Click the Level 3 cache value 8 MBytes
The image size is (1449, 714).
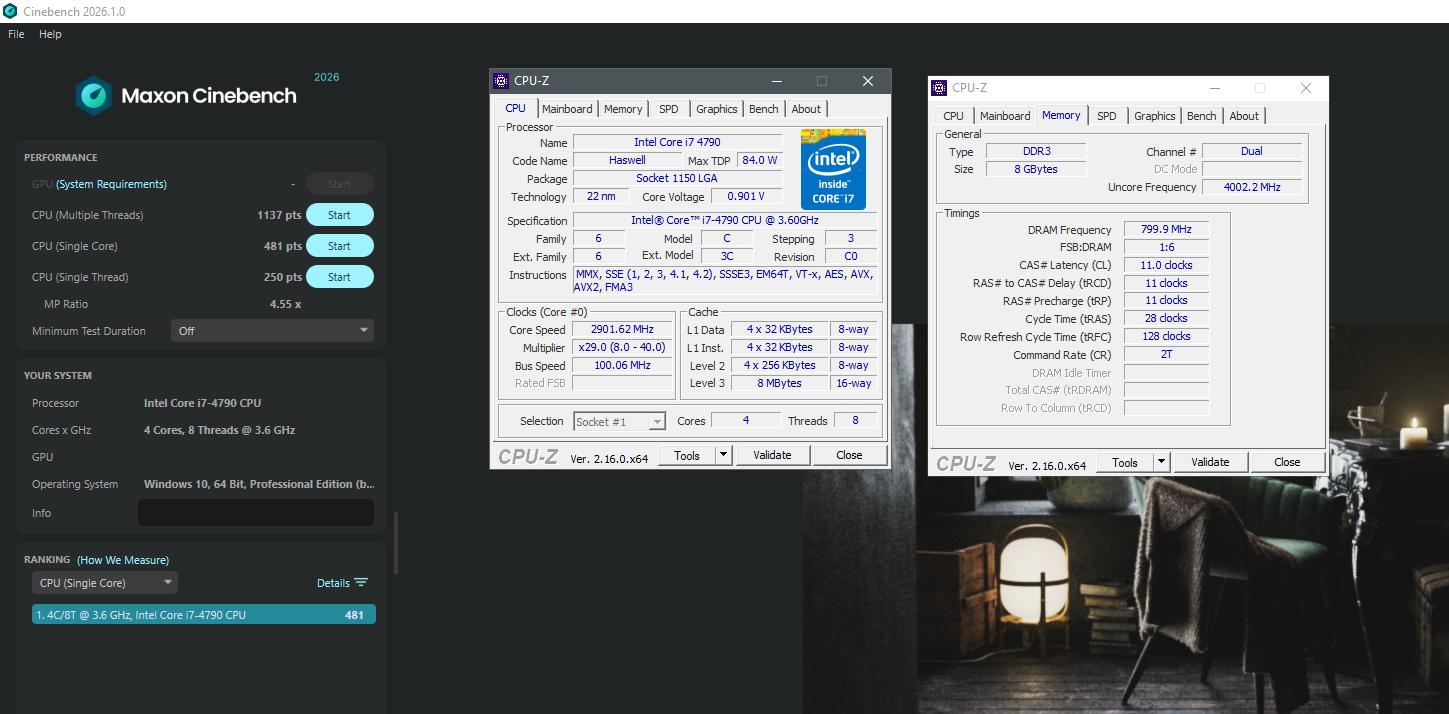point(779,383)
